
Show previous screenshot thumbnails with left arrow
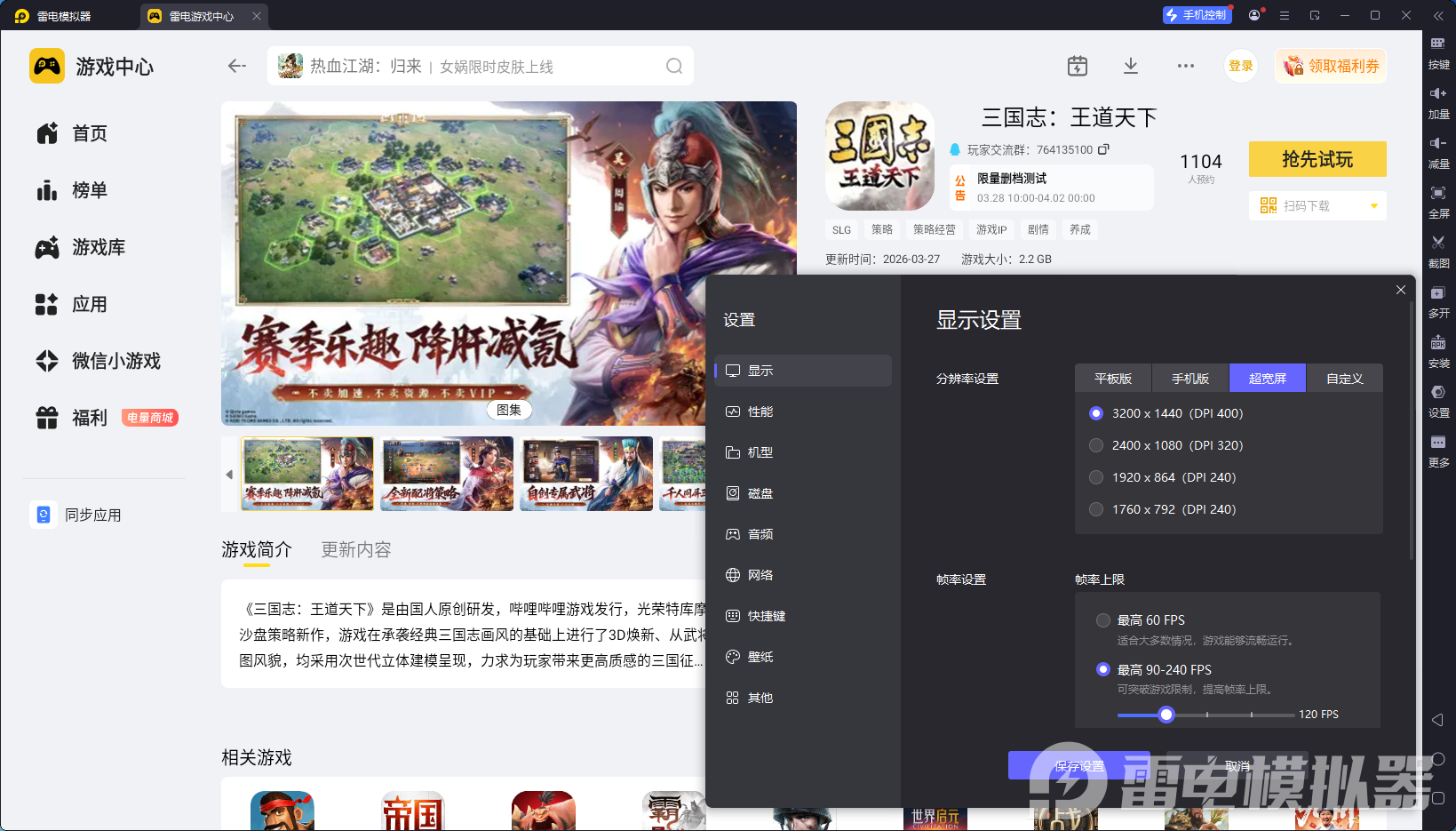(229, 475)
